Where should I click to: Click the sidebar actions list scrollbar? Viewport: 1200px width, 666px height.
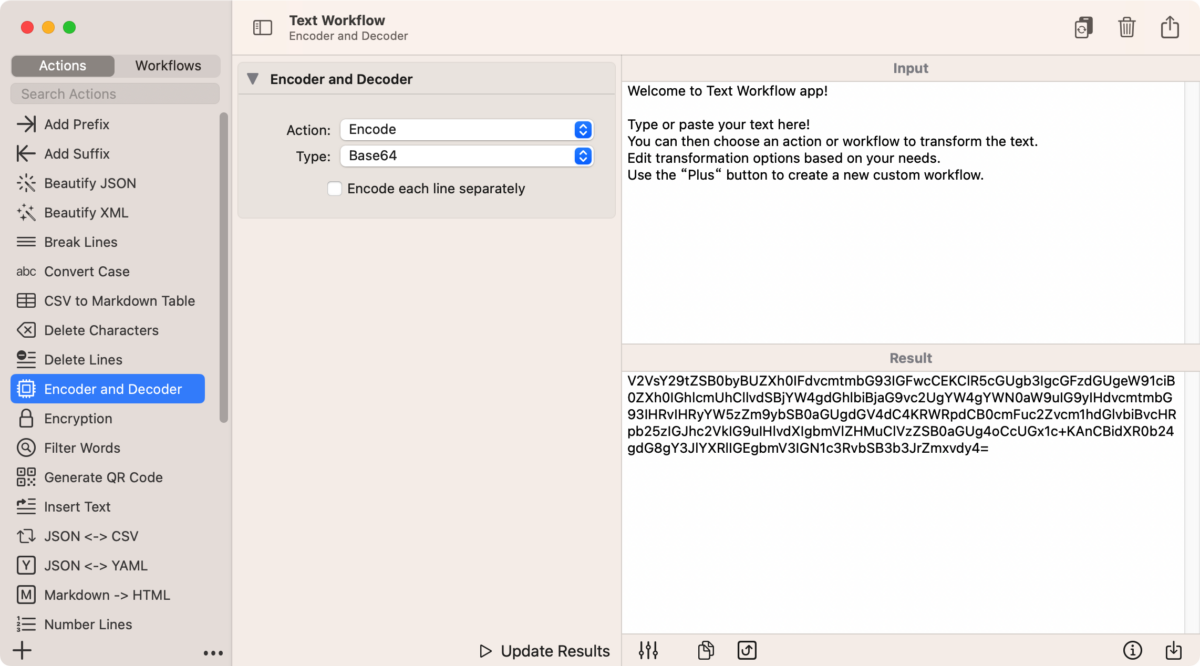224,266
